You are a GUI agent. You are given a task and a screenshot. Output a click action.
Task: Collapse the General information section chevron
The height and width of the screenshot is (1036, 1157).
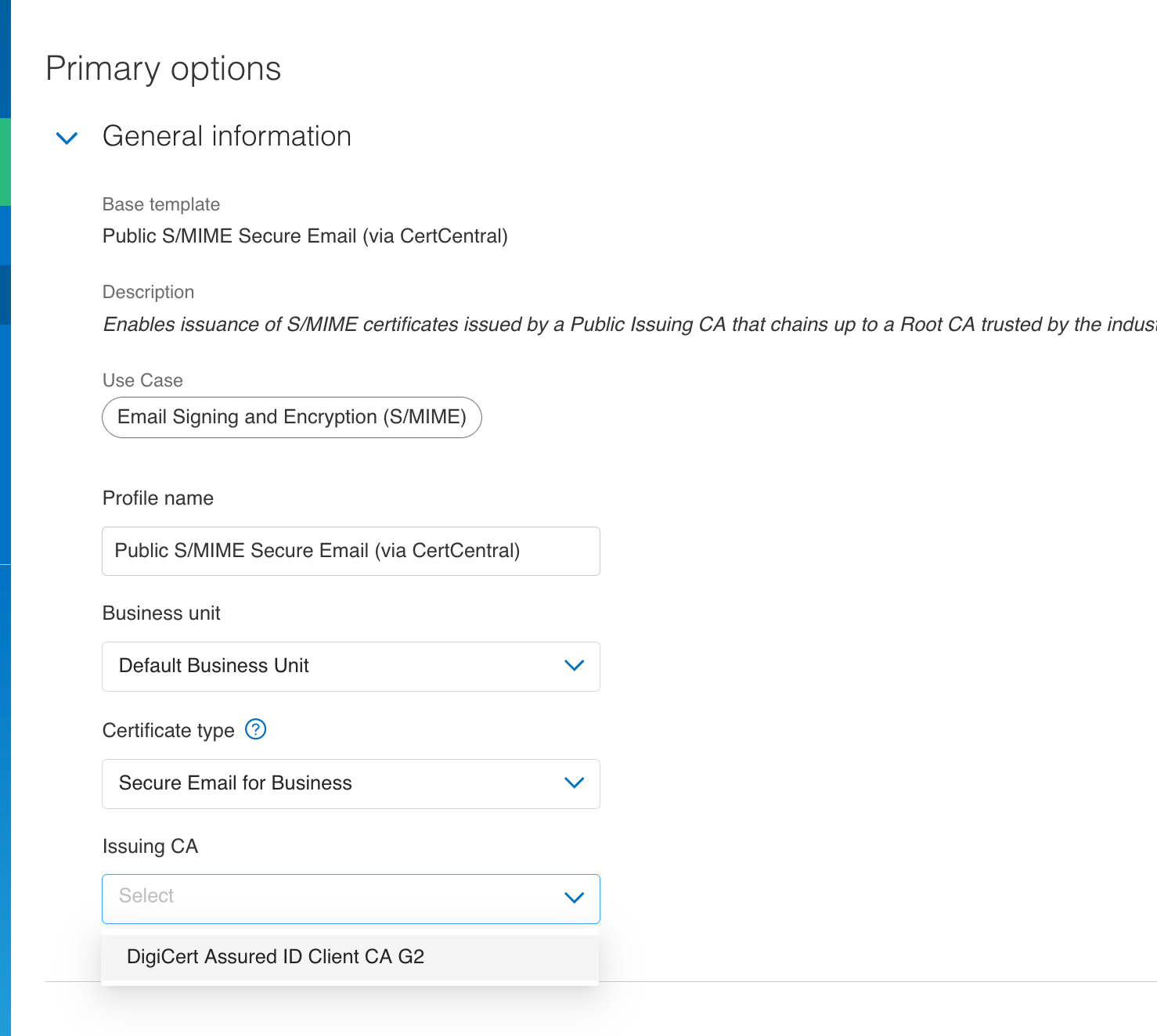pos(67,138)
